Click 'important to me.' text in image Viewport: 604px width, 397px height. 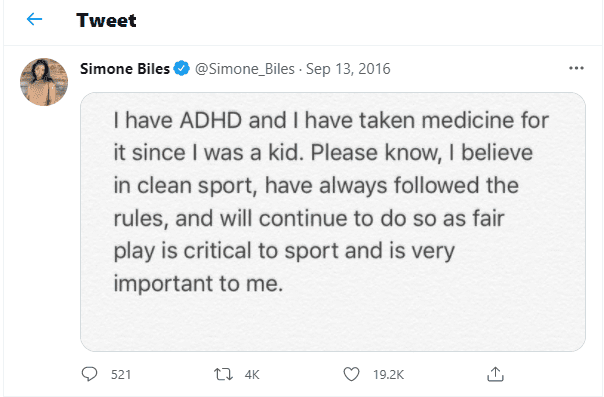tap(198, 284)
